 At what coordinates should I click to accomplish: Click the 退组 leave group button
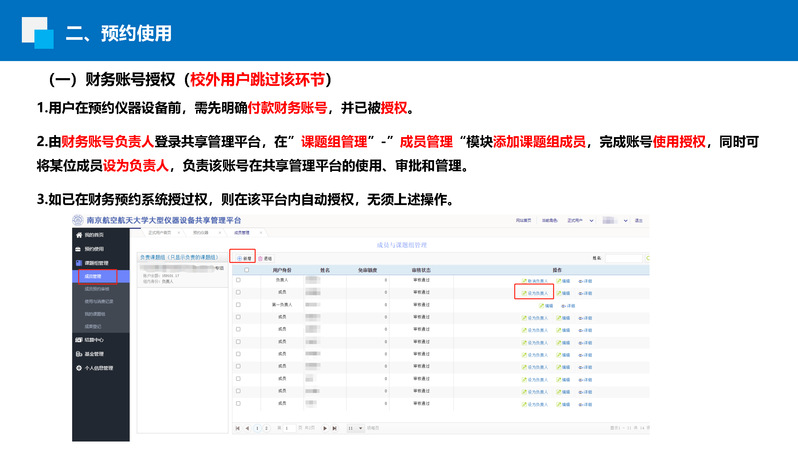click(x=265, y=258)
